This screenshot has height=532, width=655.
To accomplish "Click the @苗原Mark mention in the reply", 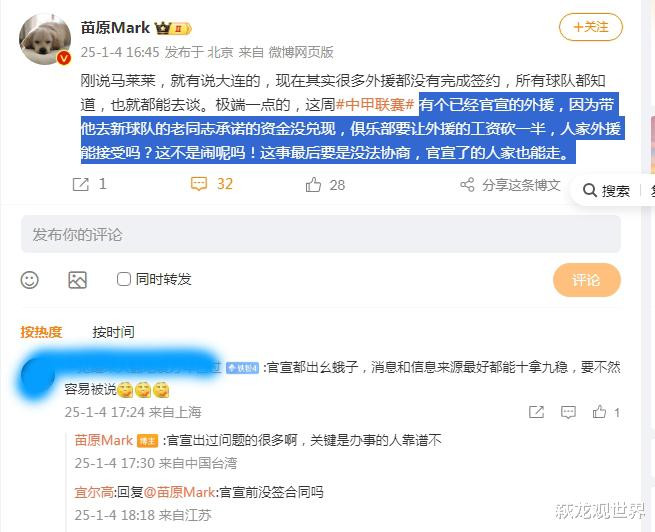I will [179, 492].
